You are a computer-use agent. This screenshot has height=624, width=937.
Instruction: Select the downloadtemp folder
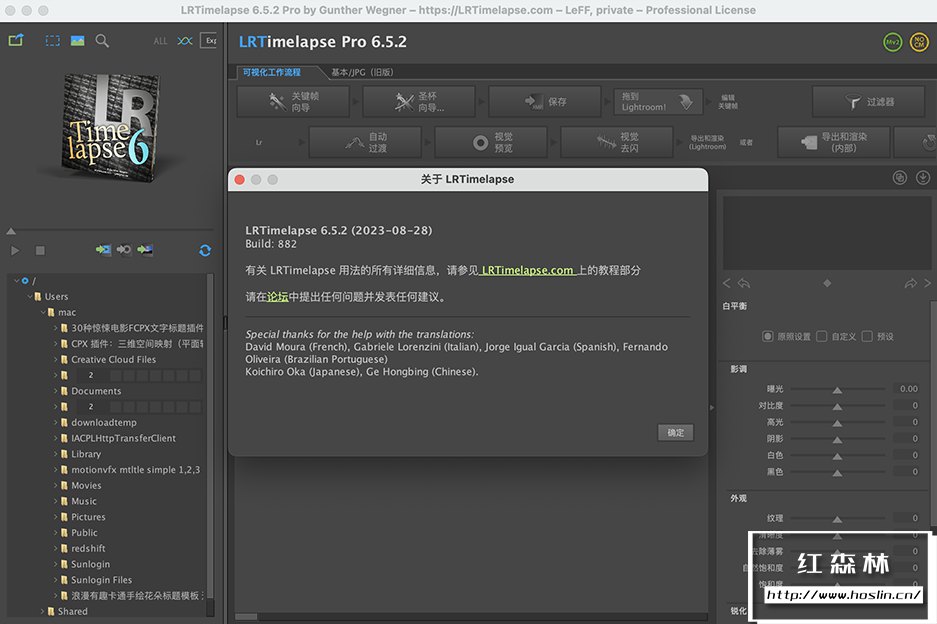(x=103, y=422)
